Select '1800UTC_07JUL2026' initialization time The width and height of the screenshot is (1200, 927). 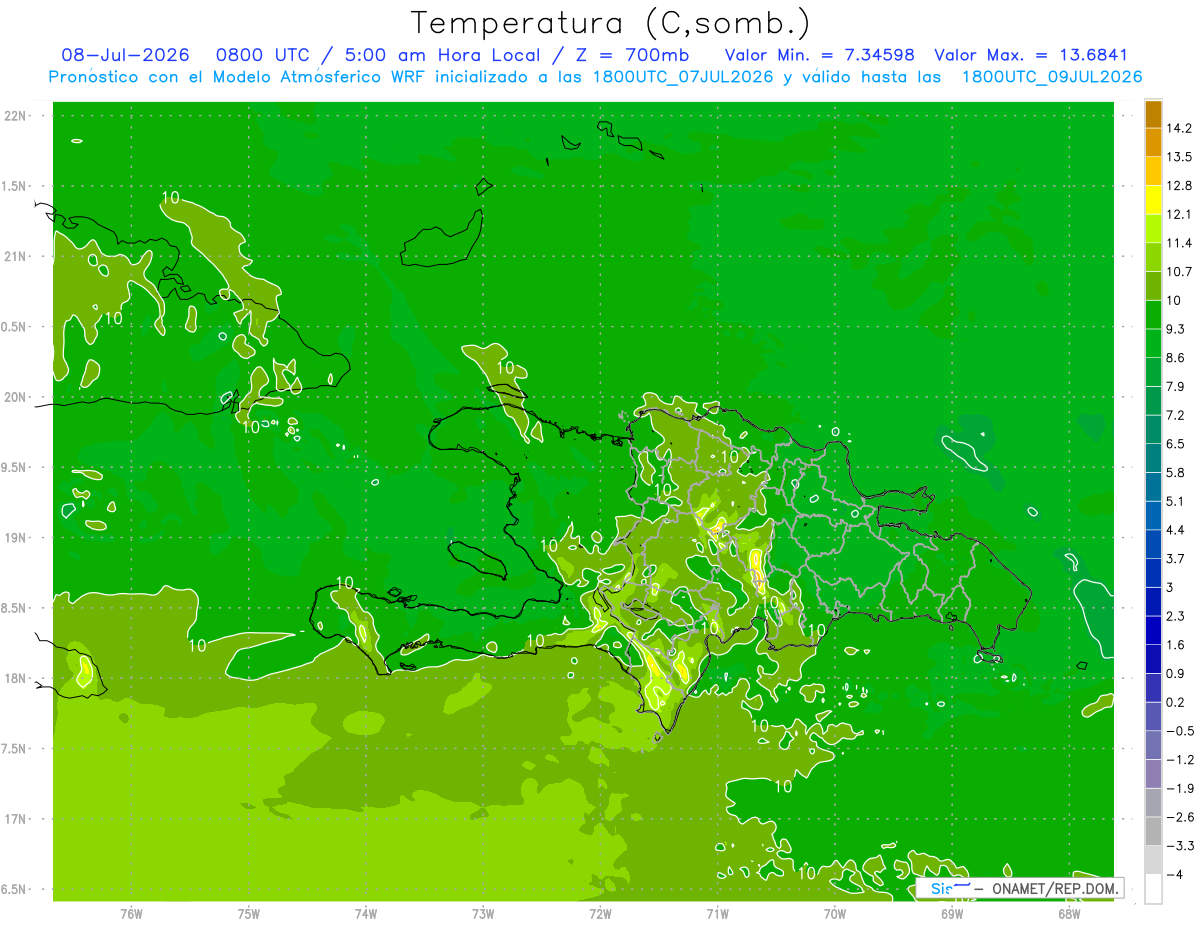[x=678, y=77]
